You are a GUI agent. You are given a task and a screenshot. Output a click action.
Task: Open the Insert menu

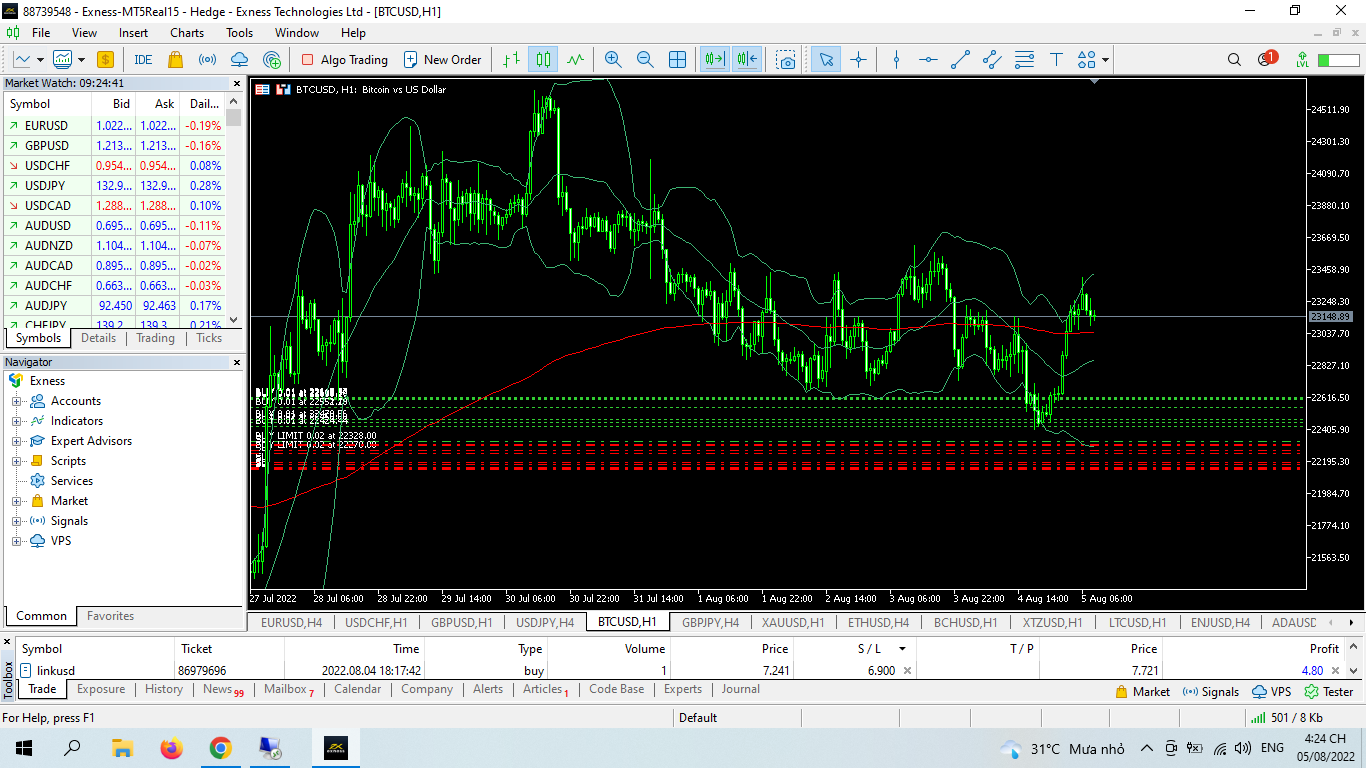tap(133, 32)
